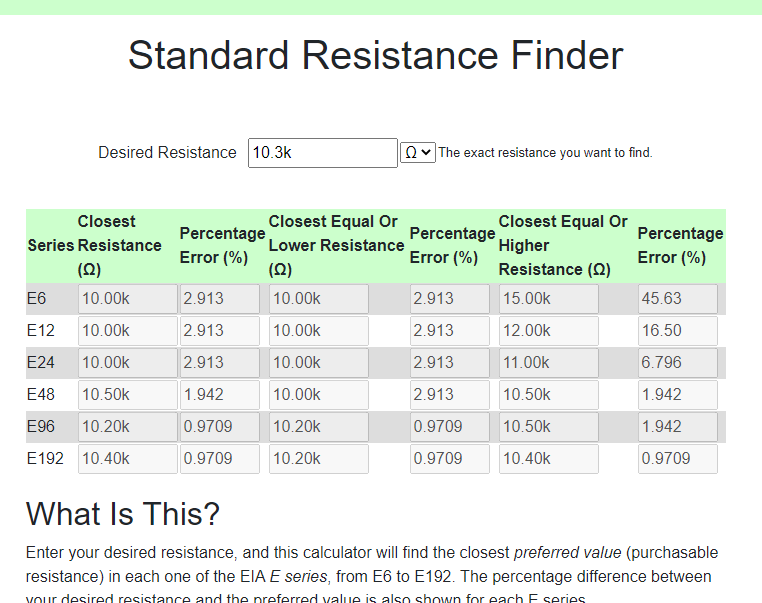This screenshot has height=603, width=762.
Task: Select the E12 higher resistance error 16.50 field
Action: (677, 331)
